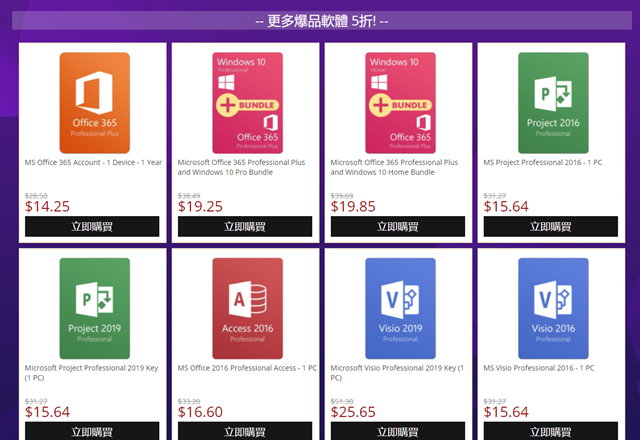Click the 更多爆品軟體 5折 banner heading

(322, 21)
